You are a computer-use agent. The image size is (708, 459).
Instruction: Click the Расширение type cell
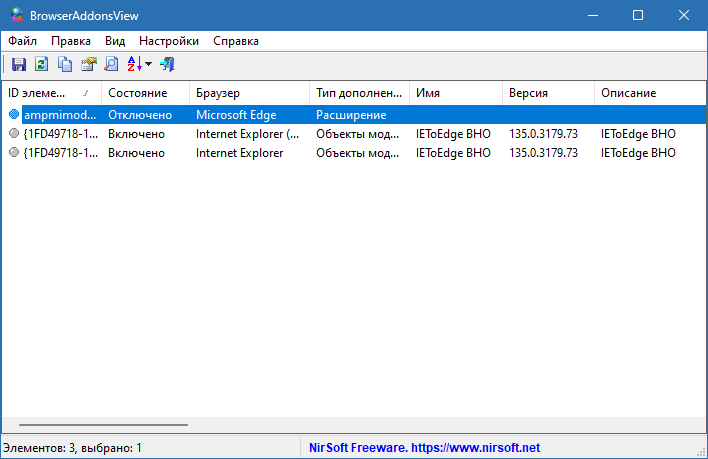351,115
